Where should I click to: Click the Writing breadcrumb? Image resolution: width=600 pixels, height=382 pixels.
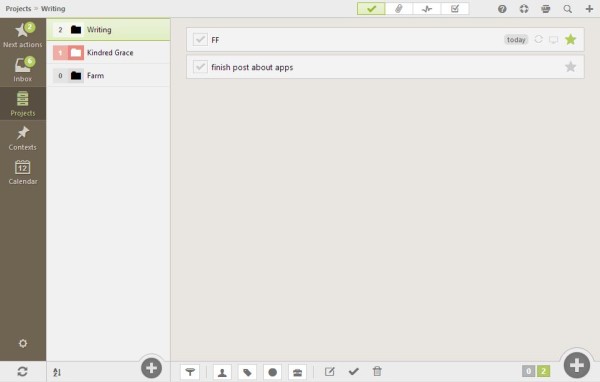pos(53,8)
